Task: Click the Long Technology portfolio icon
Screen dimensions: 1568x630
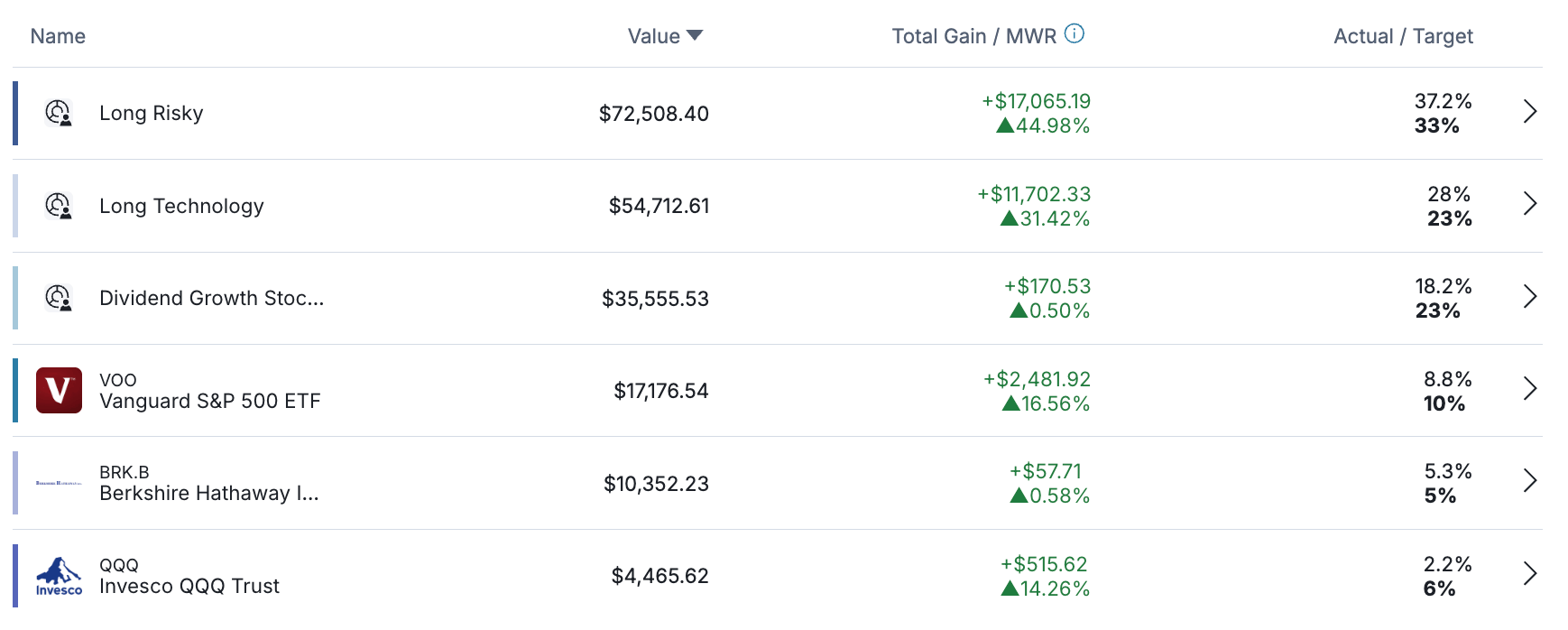Action: click(x=59, y=206)
